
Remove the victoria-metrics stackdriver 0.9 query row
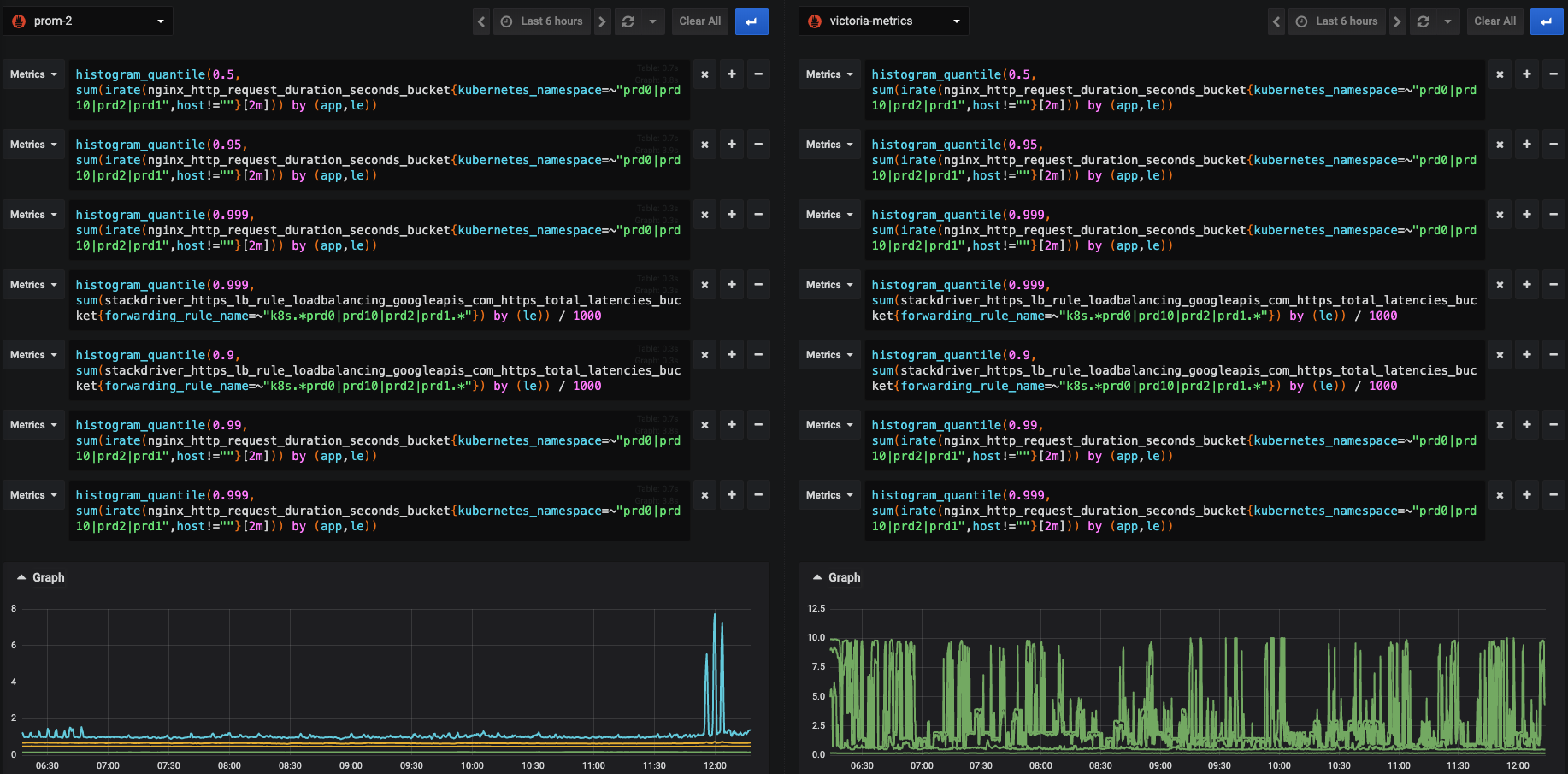[x=1553, y=355]
